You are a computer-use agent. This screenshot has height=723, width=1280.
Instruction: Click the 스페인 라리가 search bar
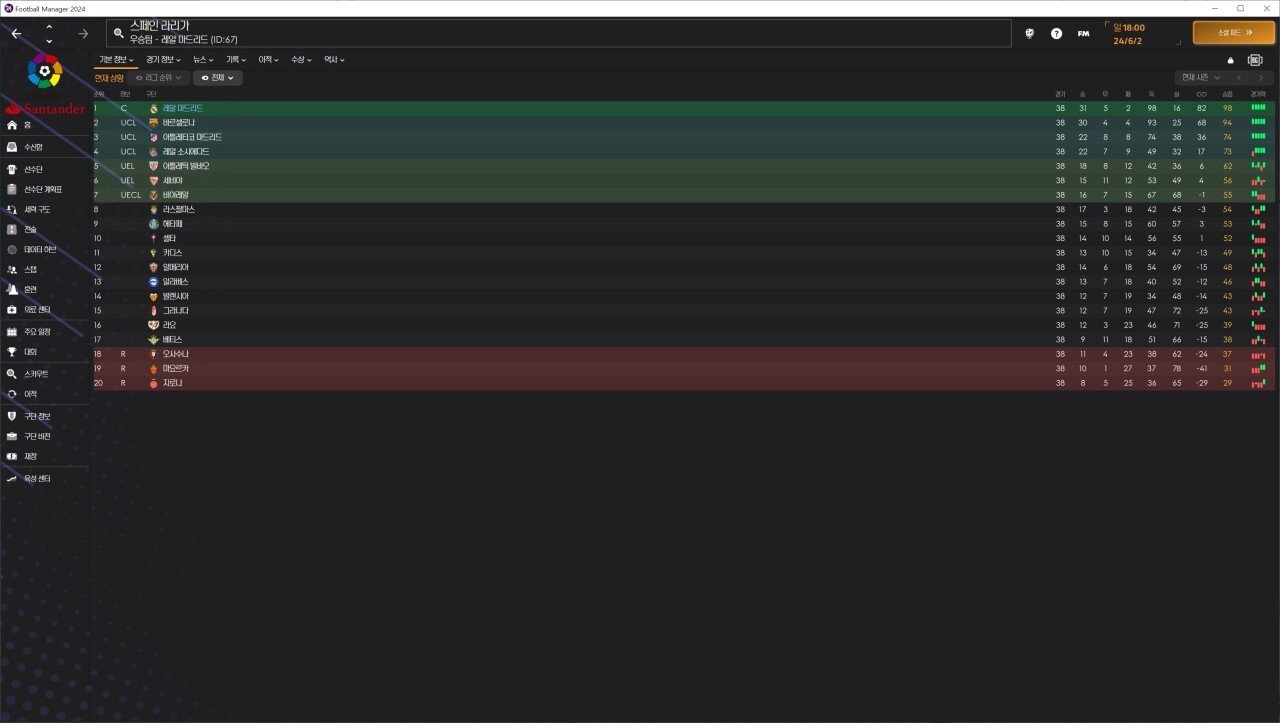(x=559, y=33)
